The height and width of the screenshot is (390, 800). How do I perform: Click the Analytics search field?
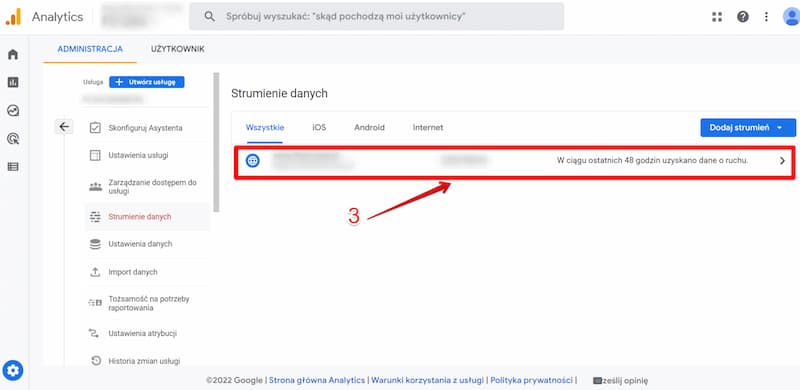point(377,16)
